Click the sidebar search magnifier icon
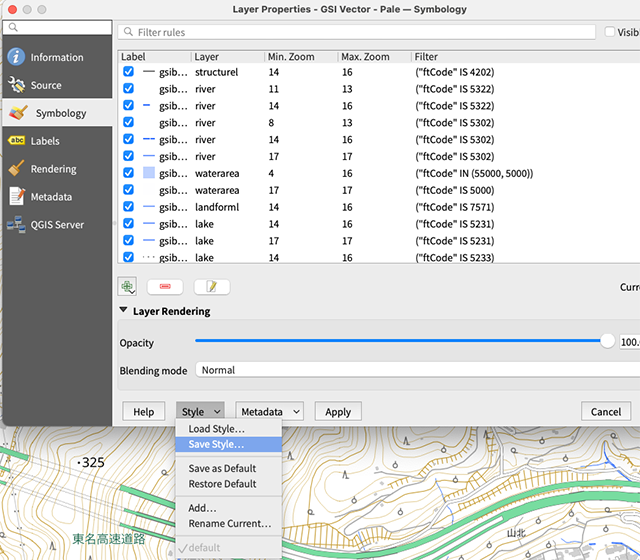The width and height of the screenshot is (640, 560). point(13,27)
